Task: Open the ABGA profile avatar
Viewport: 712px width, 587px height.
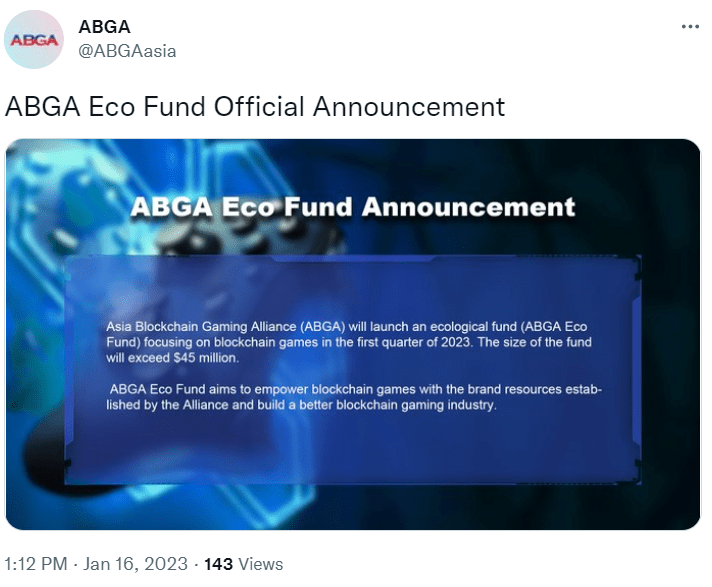Action: (34, 39)
